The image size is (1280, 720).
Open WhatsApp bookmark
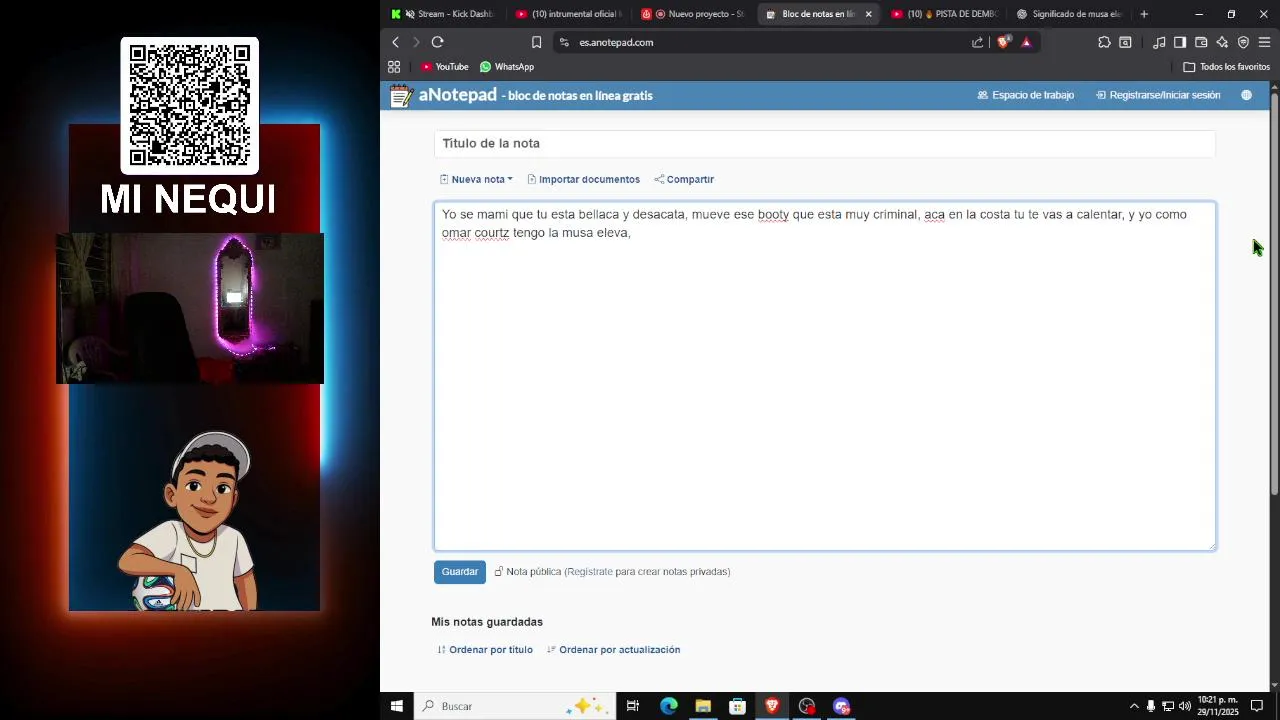coord(507,67)
